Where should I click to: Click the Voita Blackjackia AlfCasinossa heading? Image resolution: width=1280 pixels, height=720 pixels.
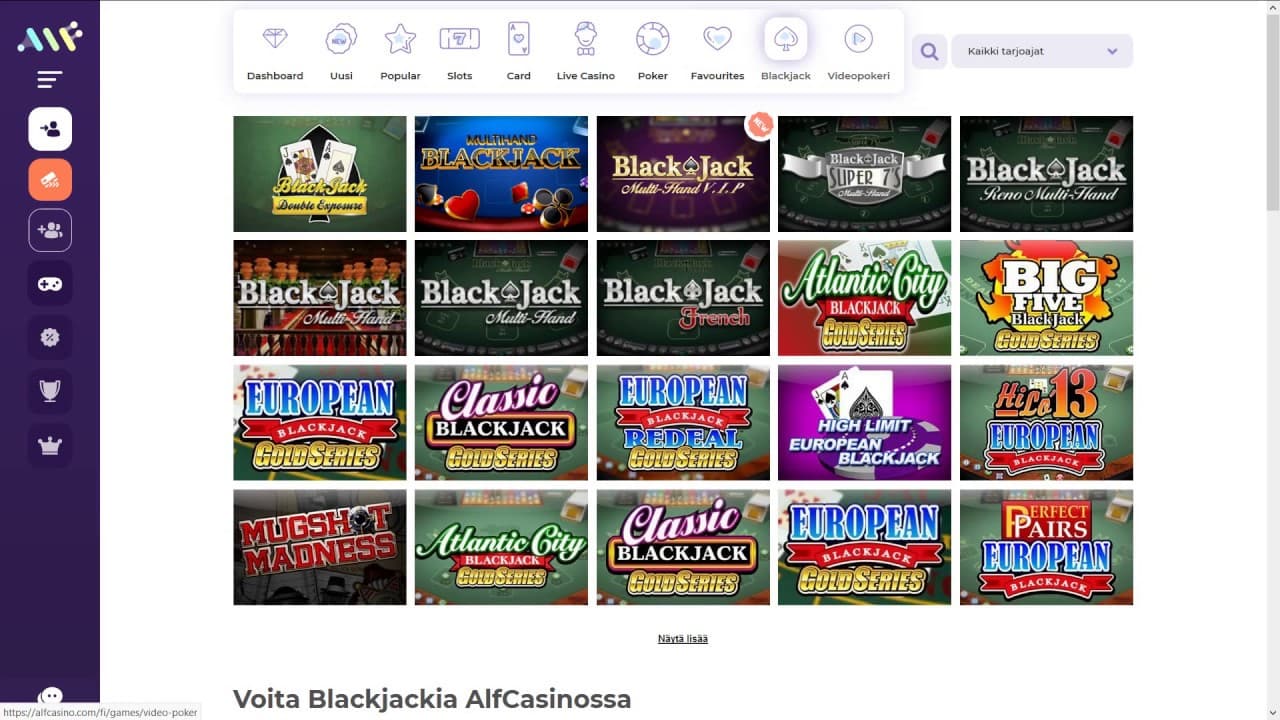click(x=432, y=698)
